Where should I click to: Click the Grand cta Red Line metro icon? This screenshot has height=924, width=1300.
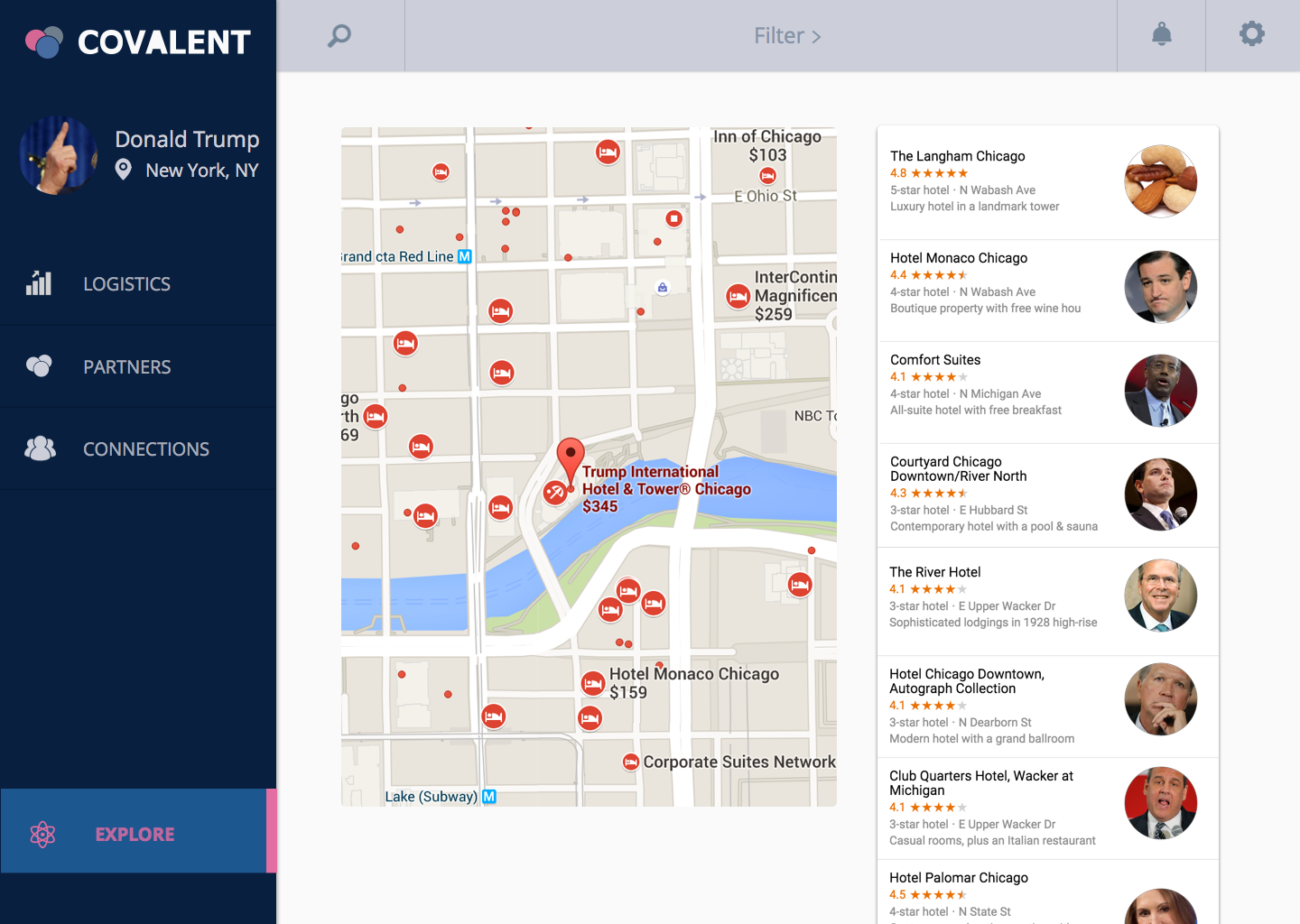pyautogui.click(x=465, y=256)
